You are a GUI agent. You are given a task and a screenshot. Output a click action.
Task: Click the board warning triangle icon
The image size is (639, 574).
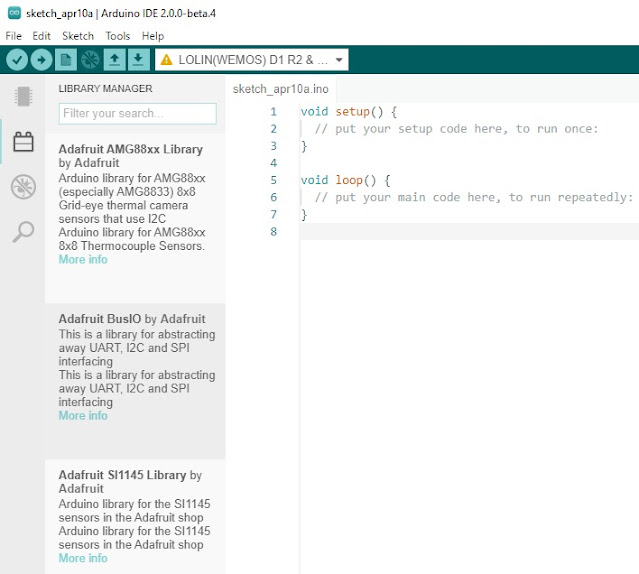point(166,60)
